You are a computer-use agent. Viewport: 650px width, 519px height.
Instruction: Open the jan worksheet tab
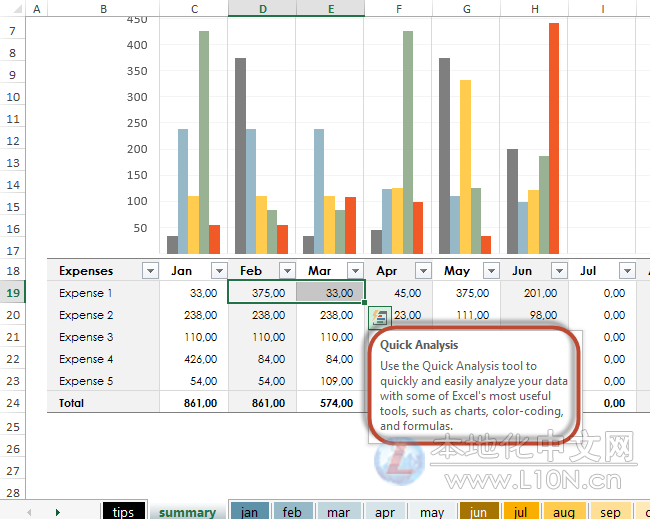249,512
